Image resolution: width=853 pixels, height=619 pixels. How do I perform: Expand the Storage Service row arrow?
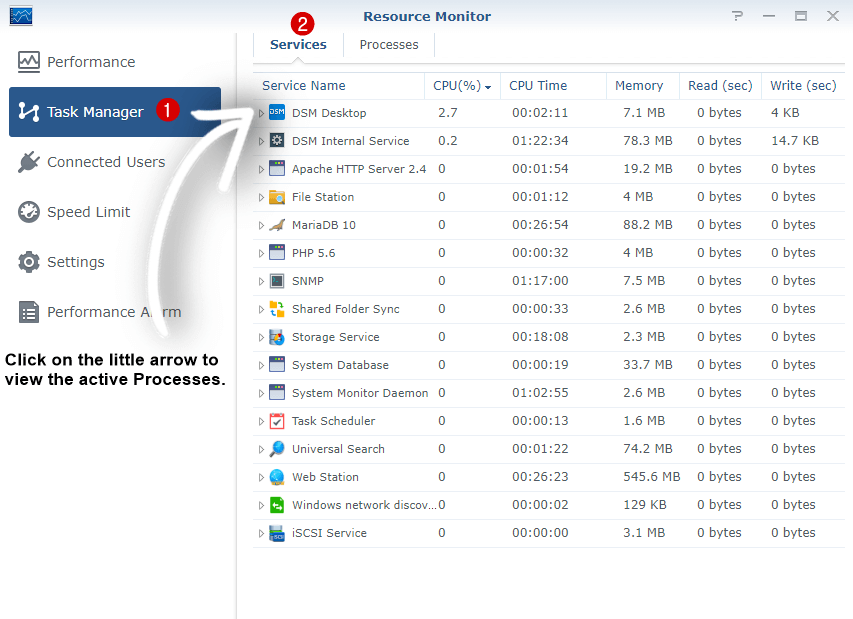coord(261,338)
